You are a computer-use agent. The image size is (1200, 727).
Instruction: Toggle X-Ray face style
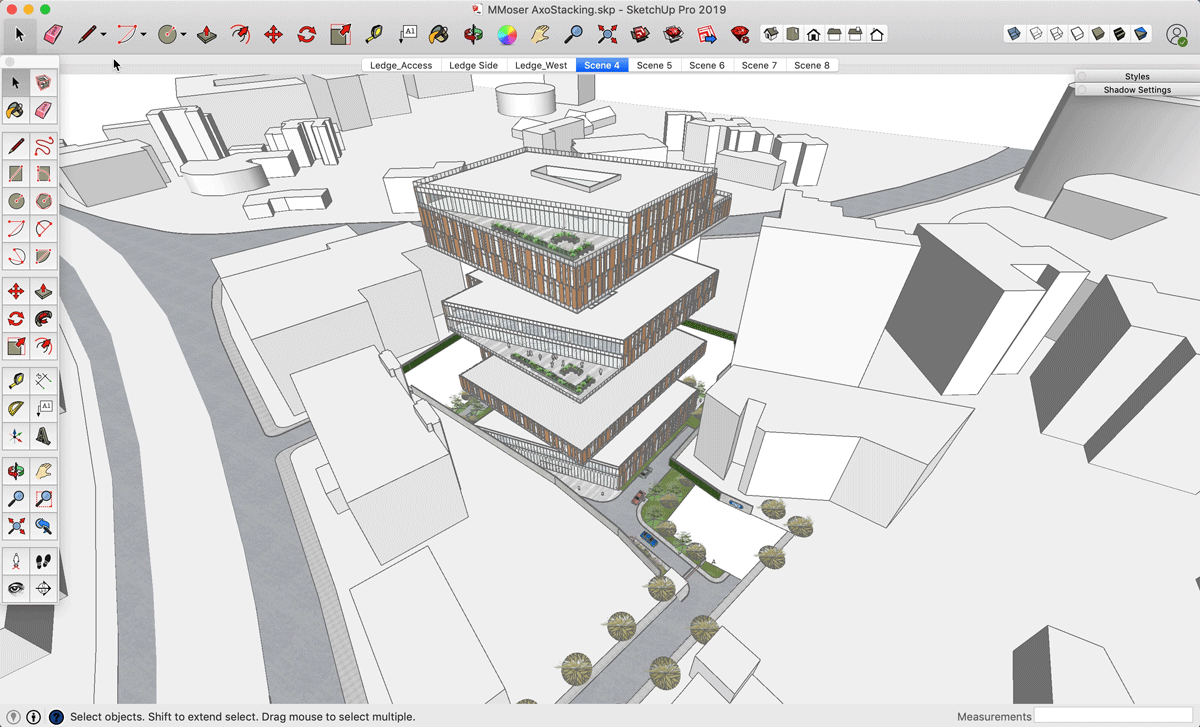pos(1014,34)
